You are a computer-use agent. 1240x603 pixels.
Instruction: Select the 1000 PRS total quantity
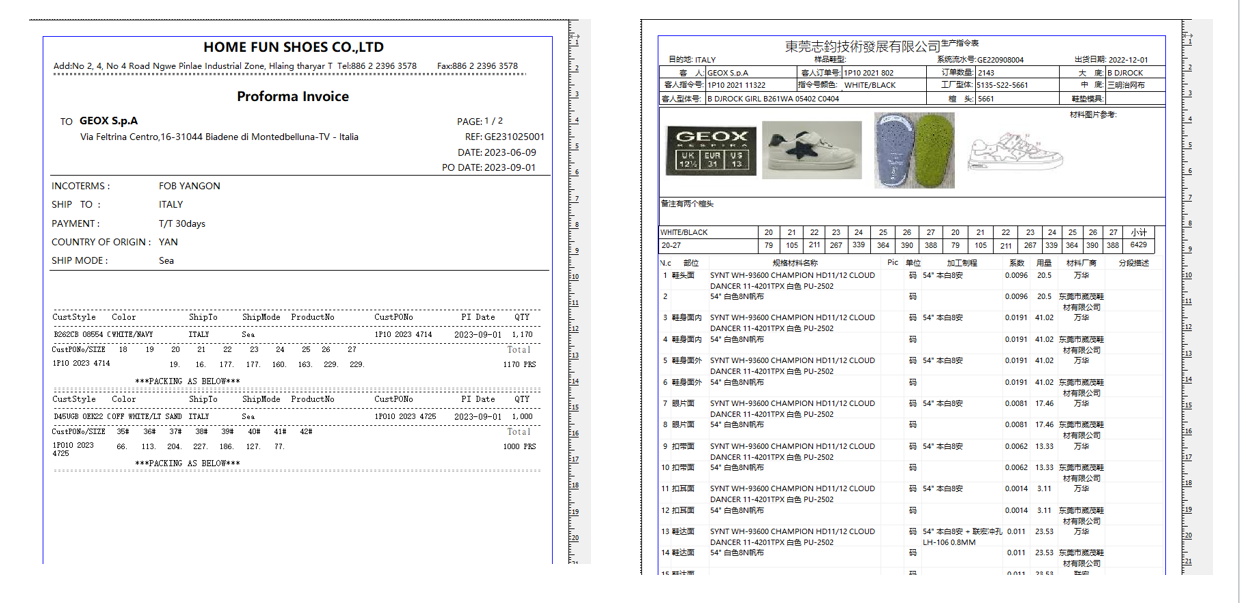(519, 447)
